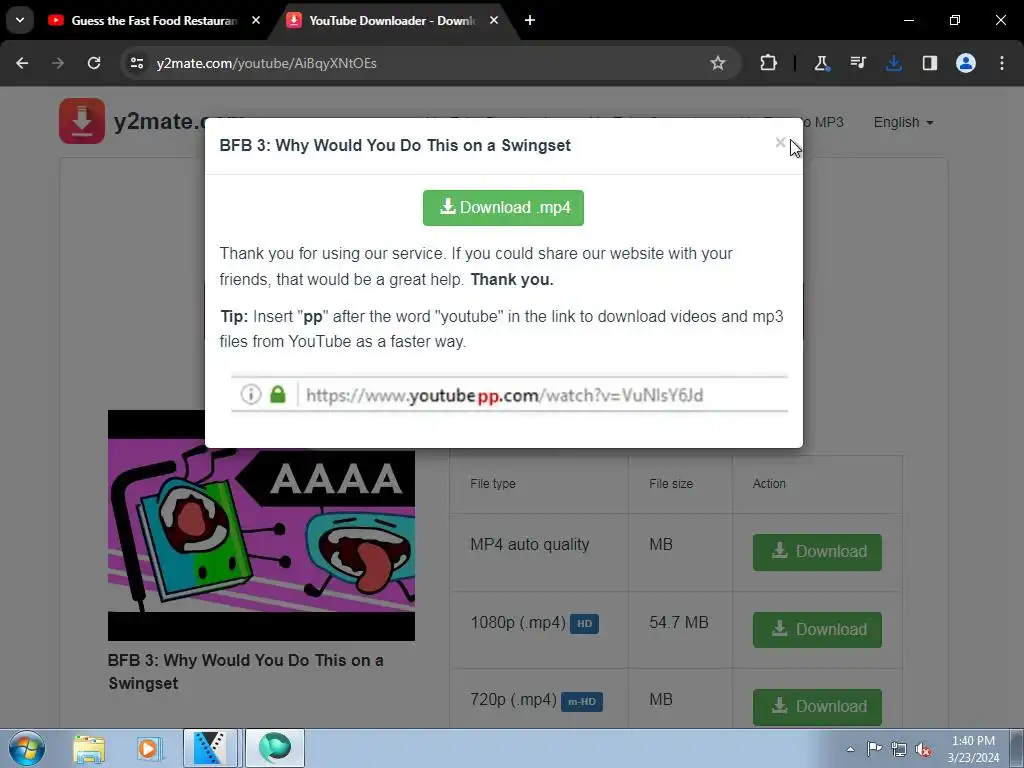Open Chrome Labs flask icon
This screenshot has width=1024, height=768.
point(822,63)
